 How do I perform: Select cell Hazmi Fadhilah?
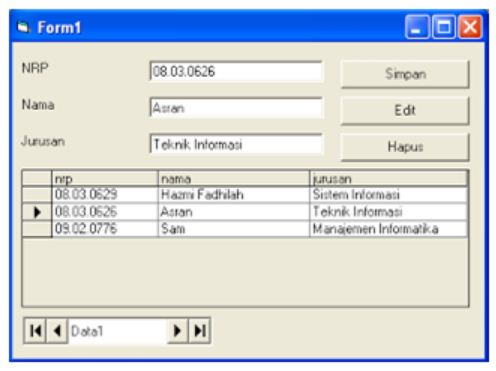tap(234, 195)
